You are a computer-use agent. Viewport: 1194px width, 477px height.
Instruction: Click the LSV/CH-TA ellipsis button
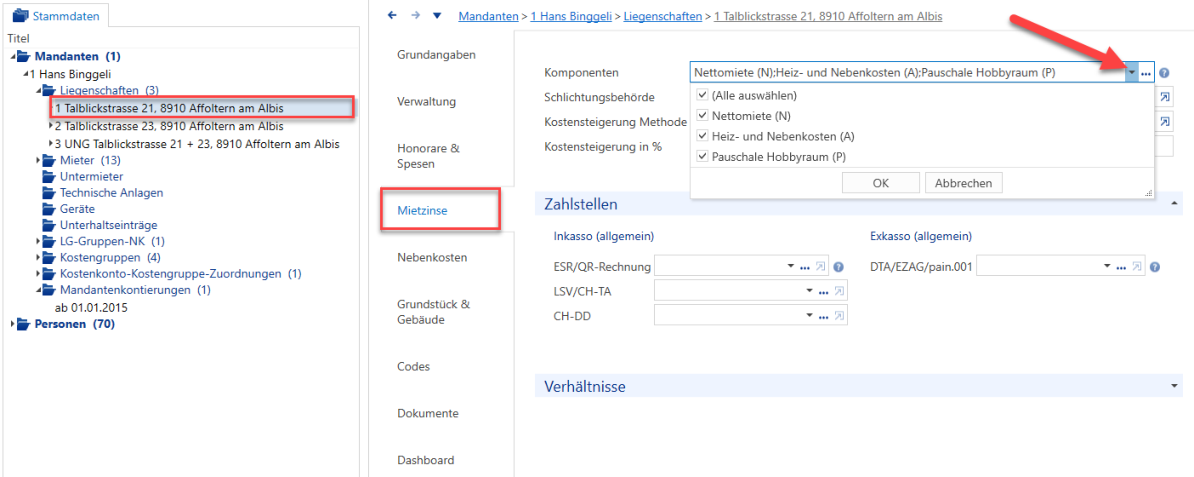(x=822, y=291)
